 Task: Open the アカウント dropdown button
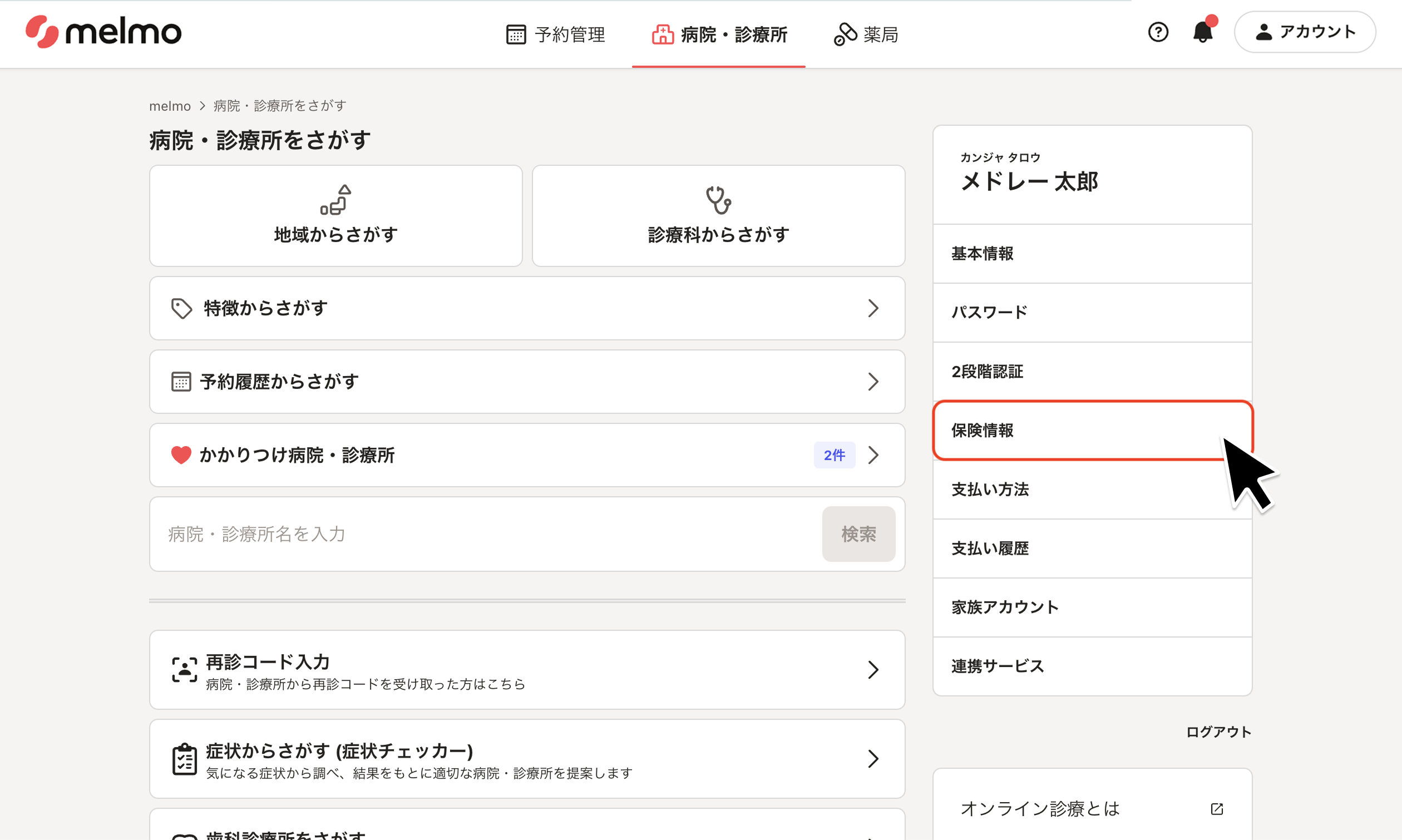[x=1304, y=32]
